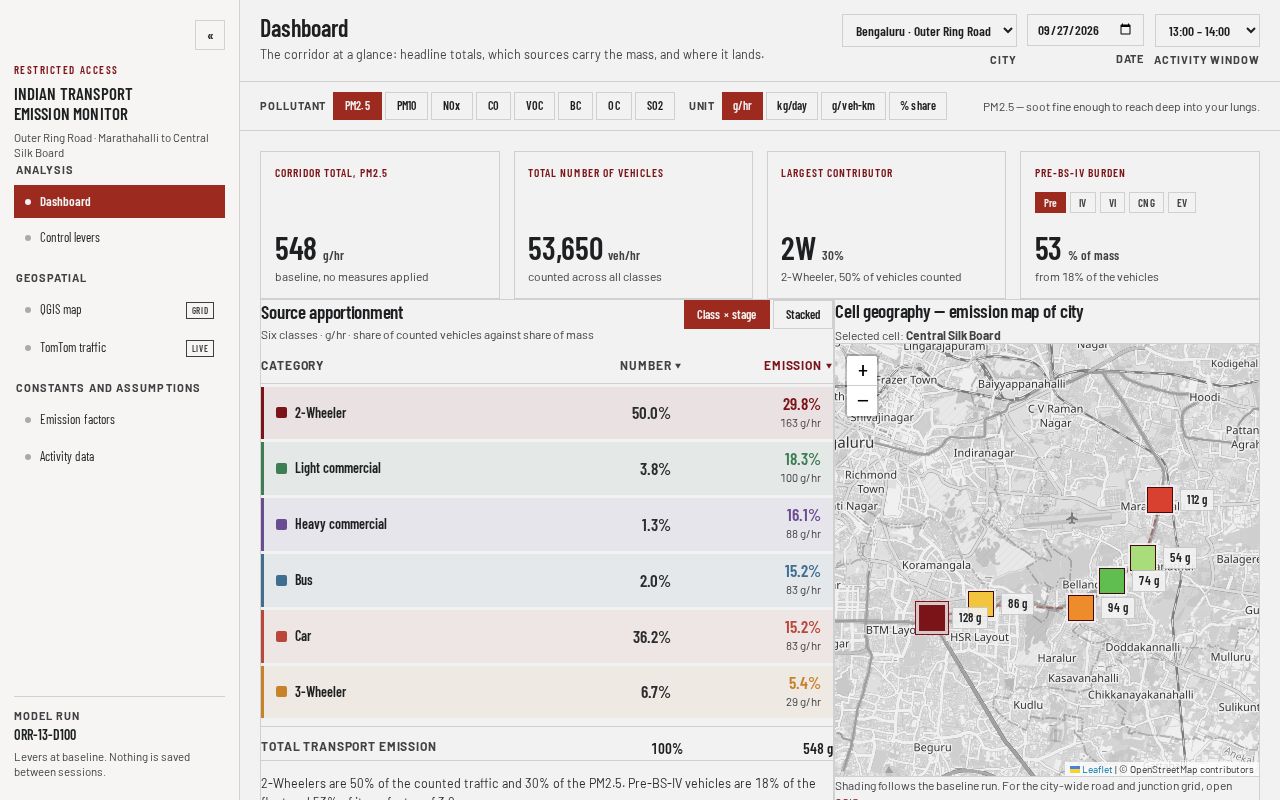Screen dimensions: 1280x800
Task: Set unit to kg/day
Action: click(792, 106)
